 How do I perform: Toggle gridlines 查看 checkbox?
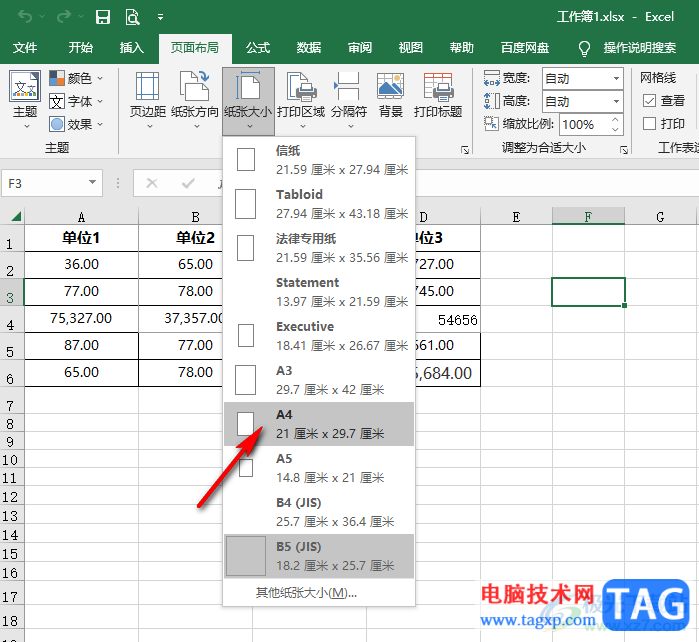click(x=650, y=101)
